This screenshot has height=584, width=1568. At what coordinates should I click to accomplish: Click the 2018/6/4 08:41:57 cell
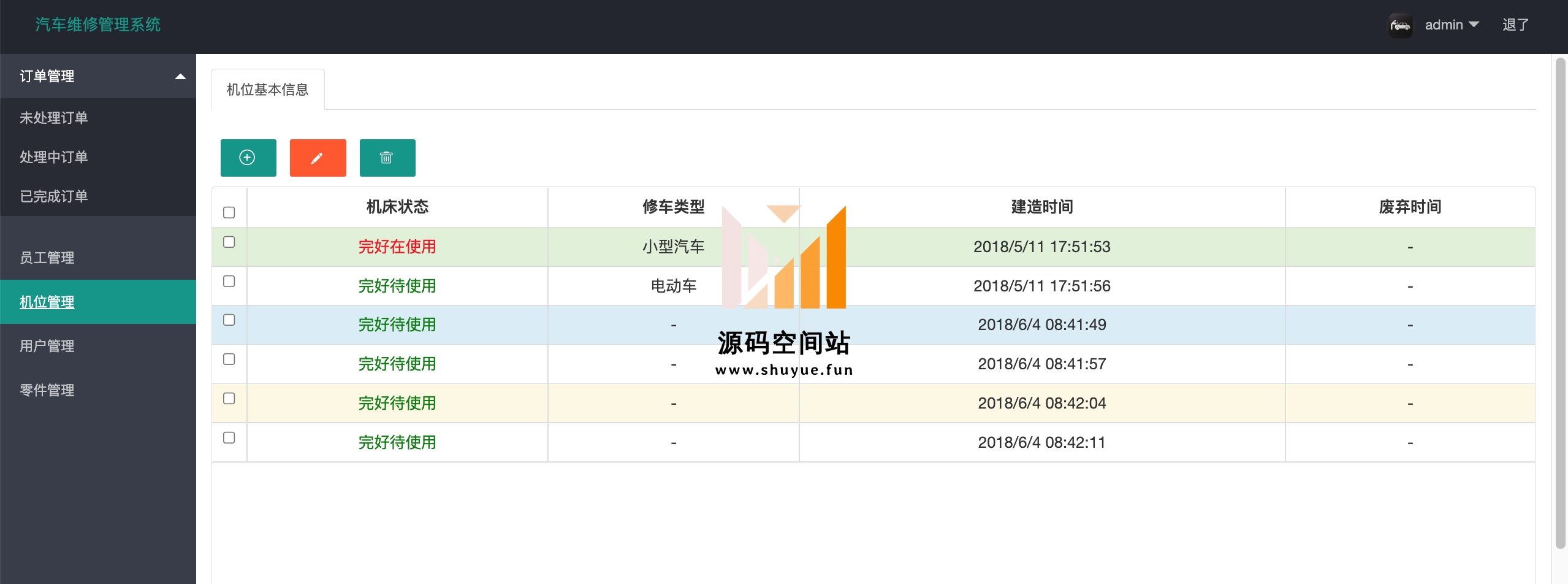pyautogui.click(x=1042, y=364)
